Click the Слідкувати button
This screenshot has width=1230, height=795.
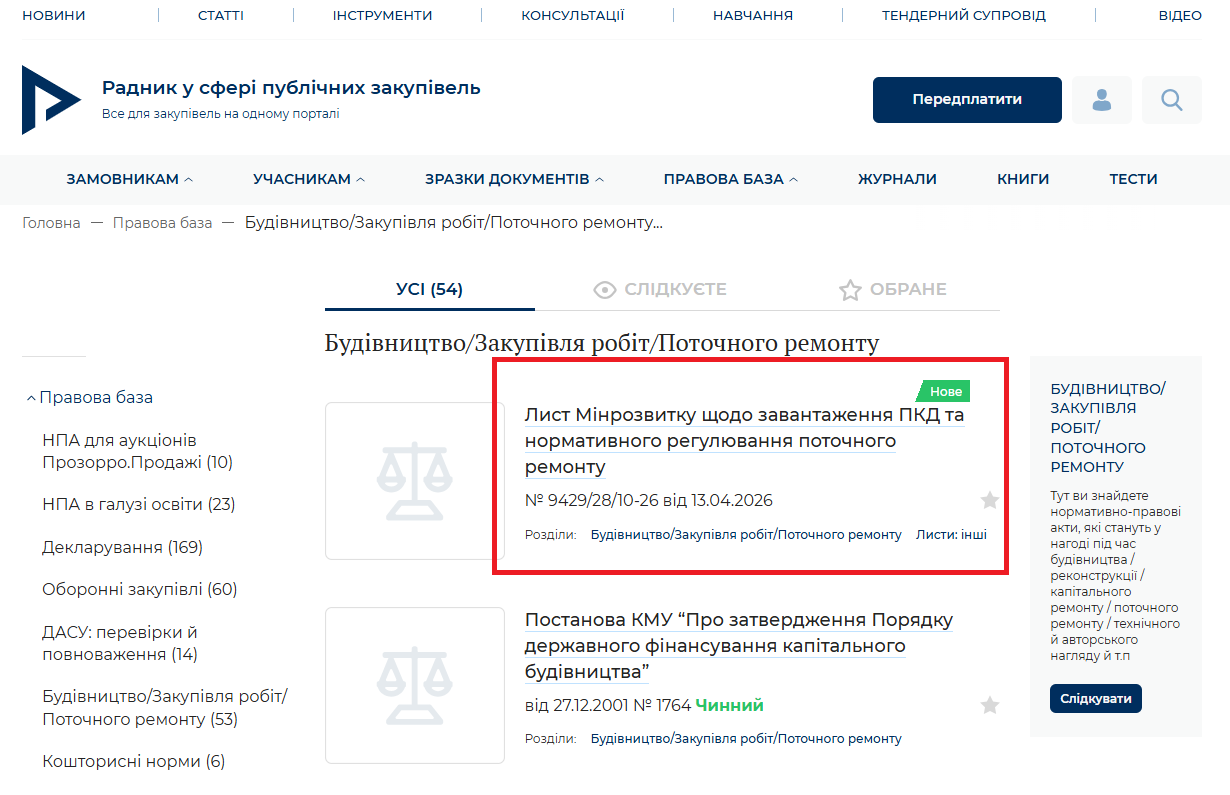(x=1095, y=698)
